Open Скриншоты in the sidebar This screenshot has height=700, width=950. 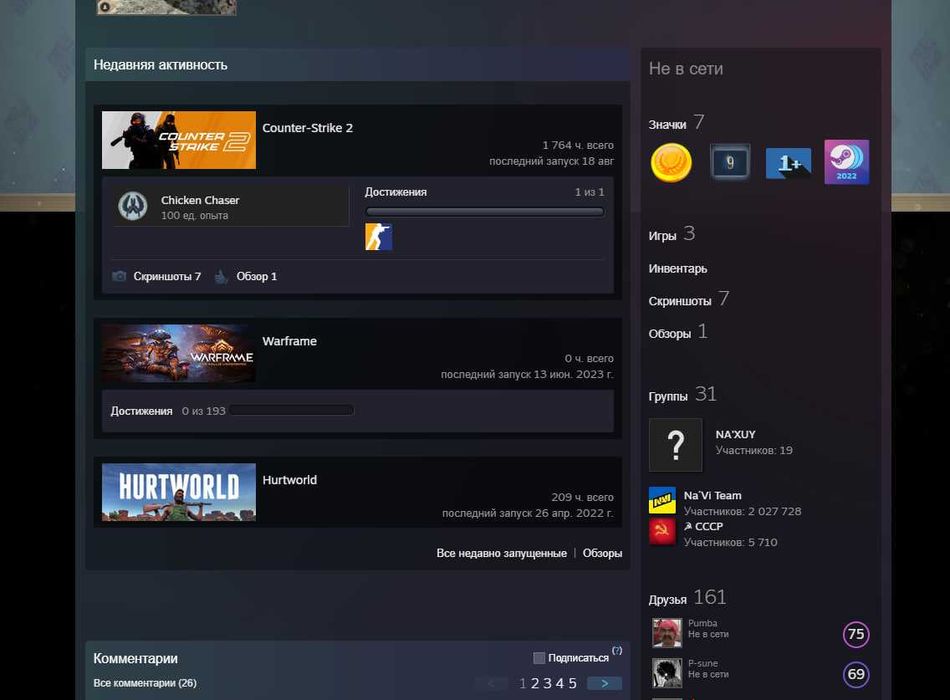[x=680, y=301]
